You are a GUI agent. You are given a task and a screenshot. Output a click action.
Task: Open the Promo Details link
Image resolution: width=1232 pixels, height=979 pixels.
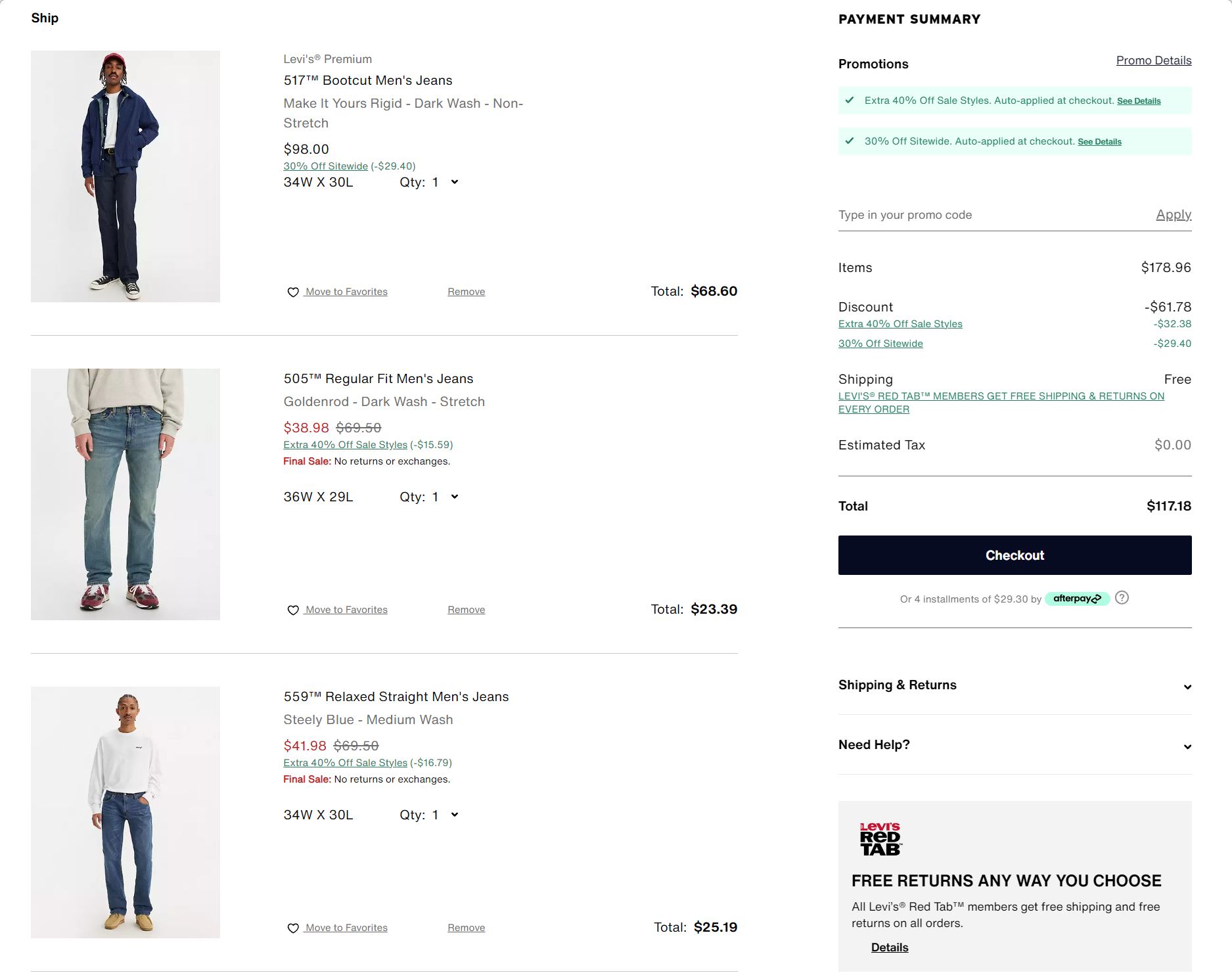[x=1153, y=60]
